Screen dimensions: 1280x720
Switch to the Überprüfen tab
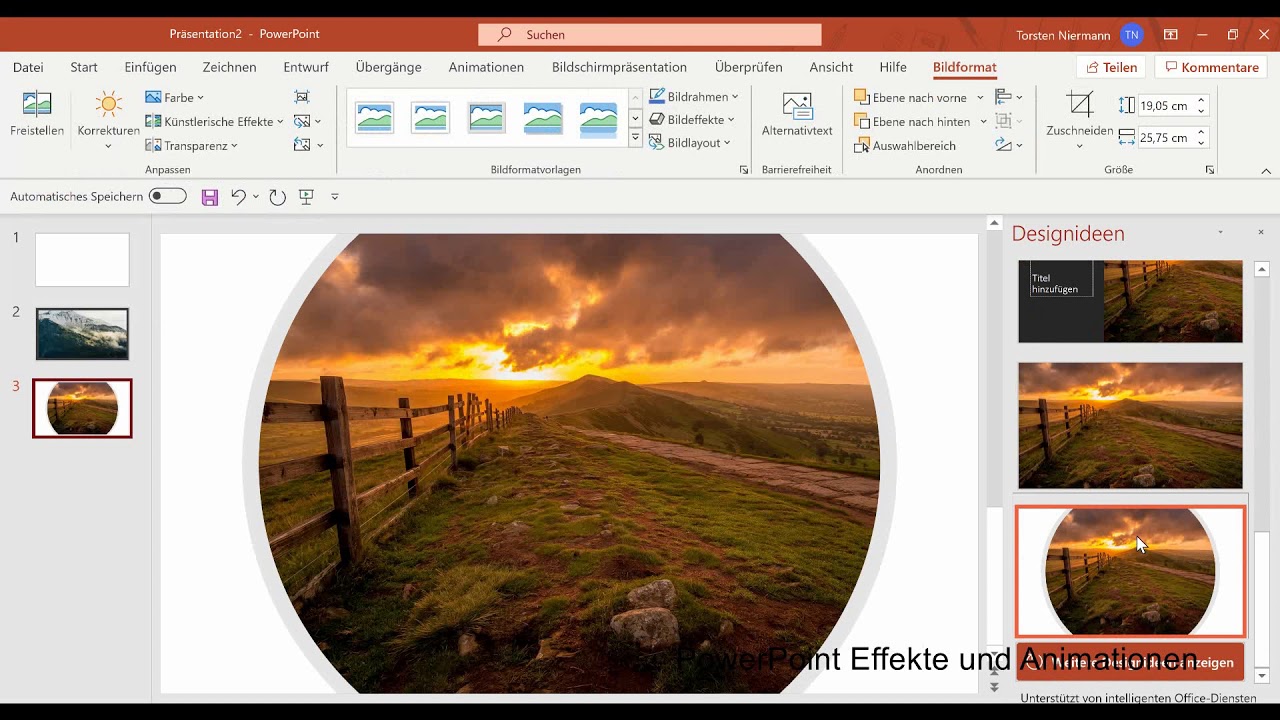click(x=748, y=67)
